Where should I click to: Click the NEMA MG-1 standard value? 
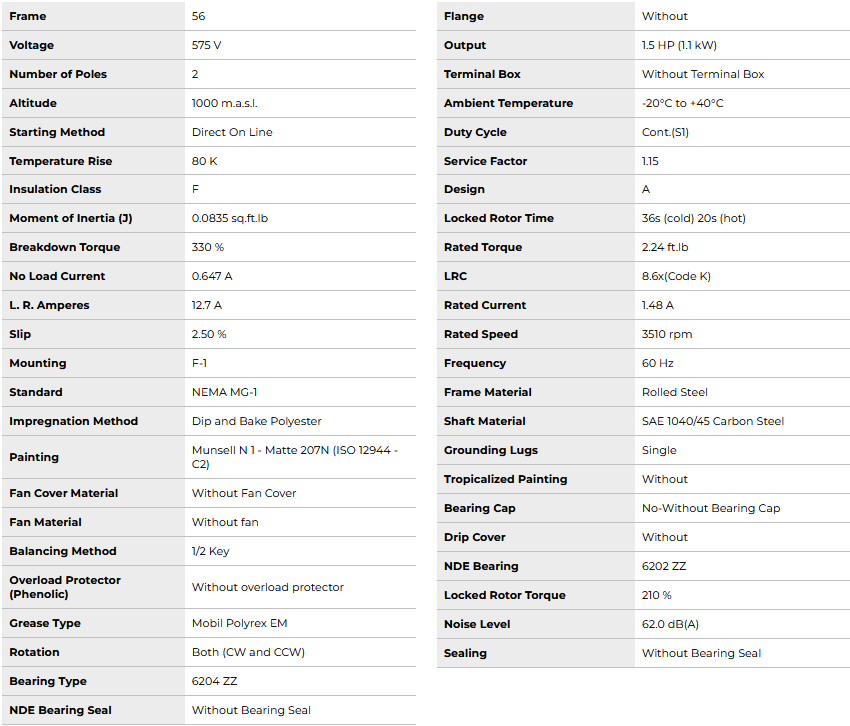(x=224, y=392)
